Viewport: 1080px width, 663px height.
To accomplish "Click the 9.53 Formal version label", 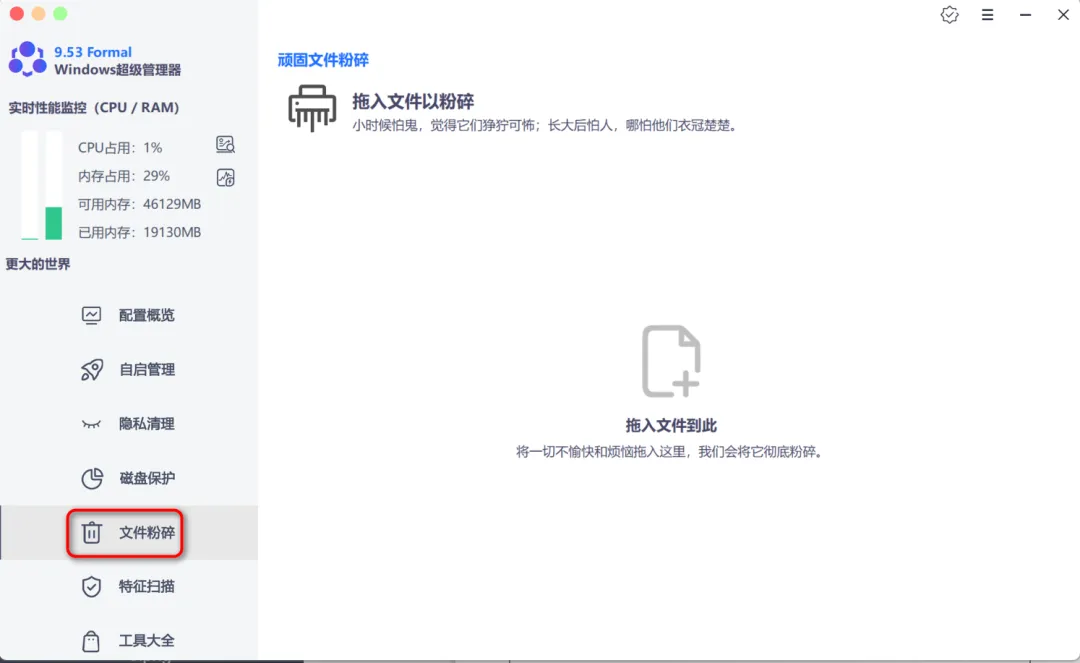I will pos(93,52).
